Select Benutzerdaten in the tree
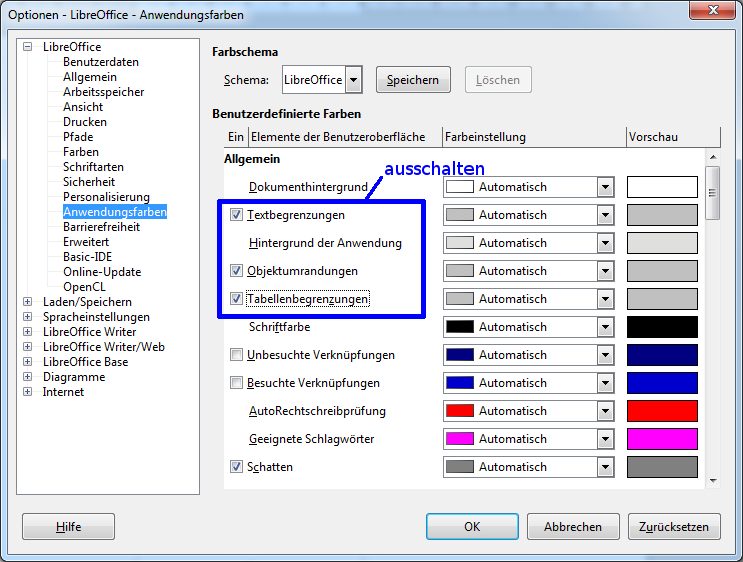This screenshot has height=562, width=743. click(101, 62)
